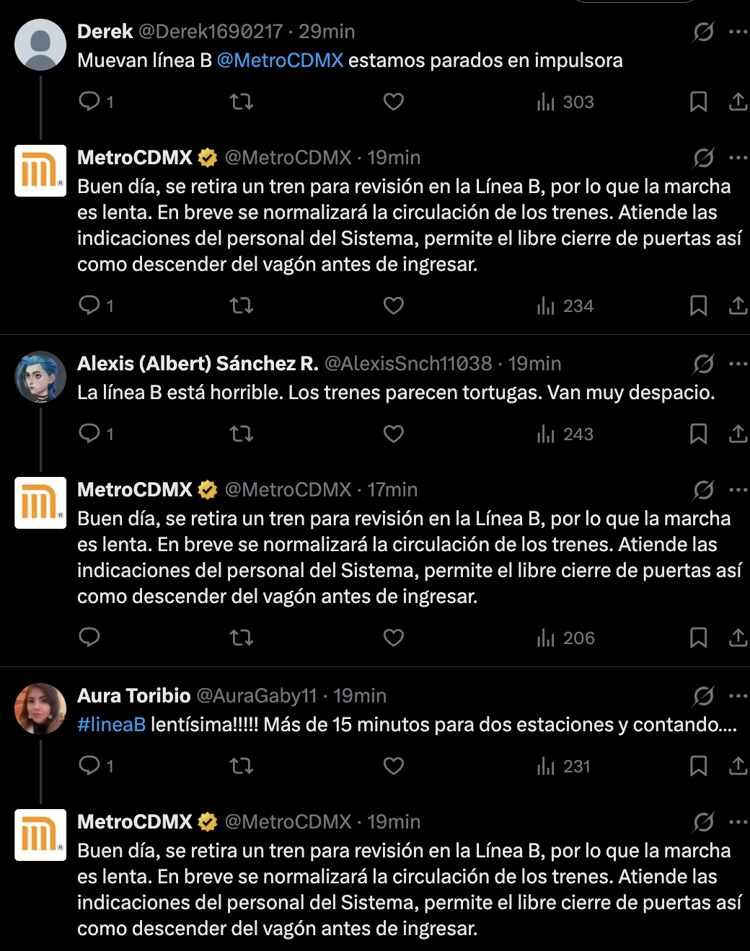View analytics for the 206-view tweet
The image size is (750, 951).
click(566, 638)
